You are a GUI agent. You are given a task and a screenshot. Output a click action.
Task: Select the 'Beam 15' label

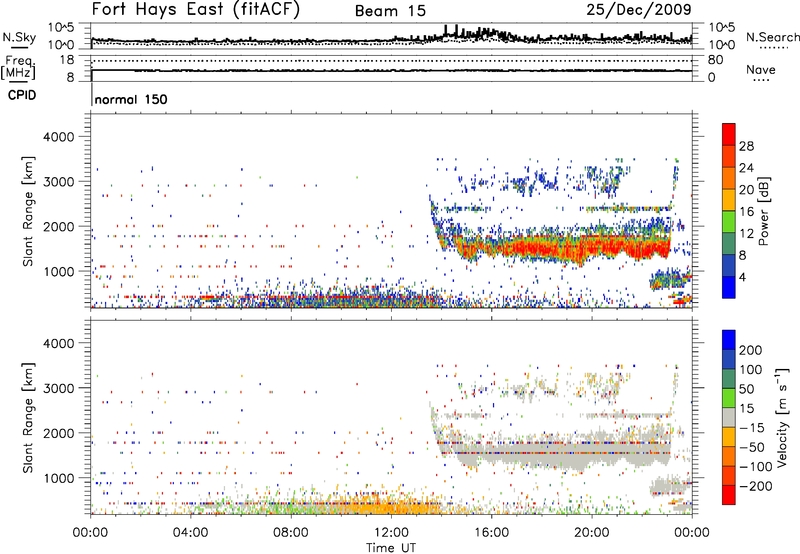[390, 11]
